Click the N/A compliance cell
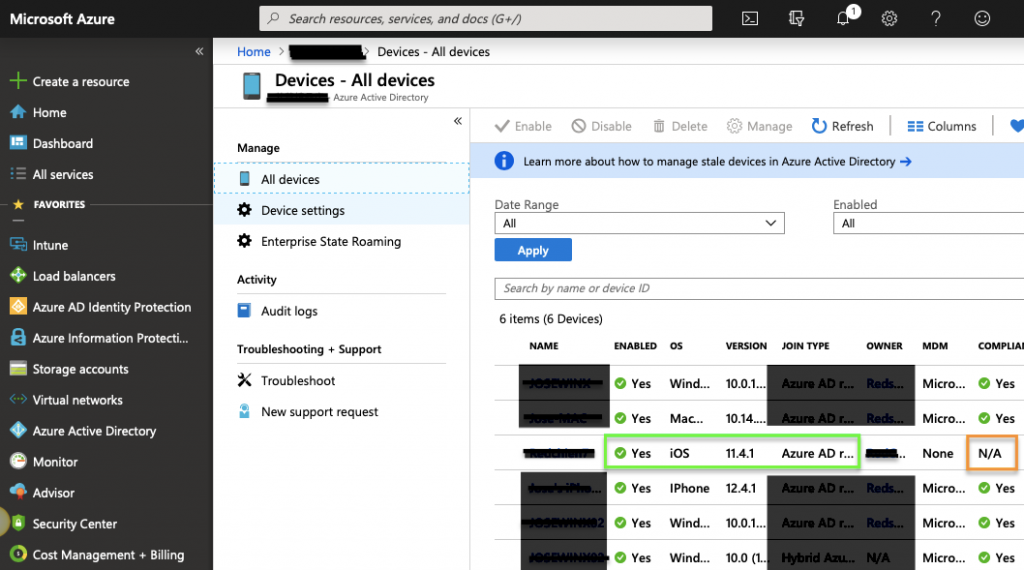1024x570 pixels. pyautogui.click(x=989, y=453)
